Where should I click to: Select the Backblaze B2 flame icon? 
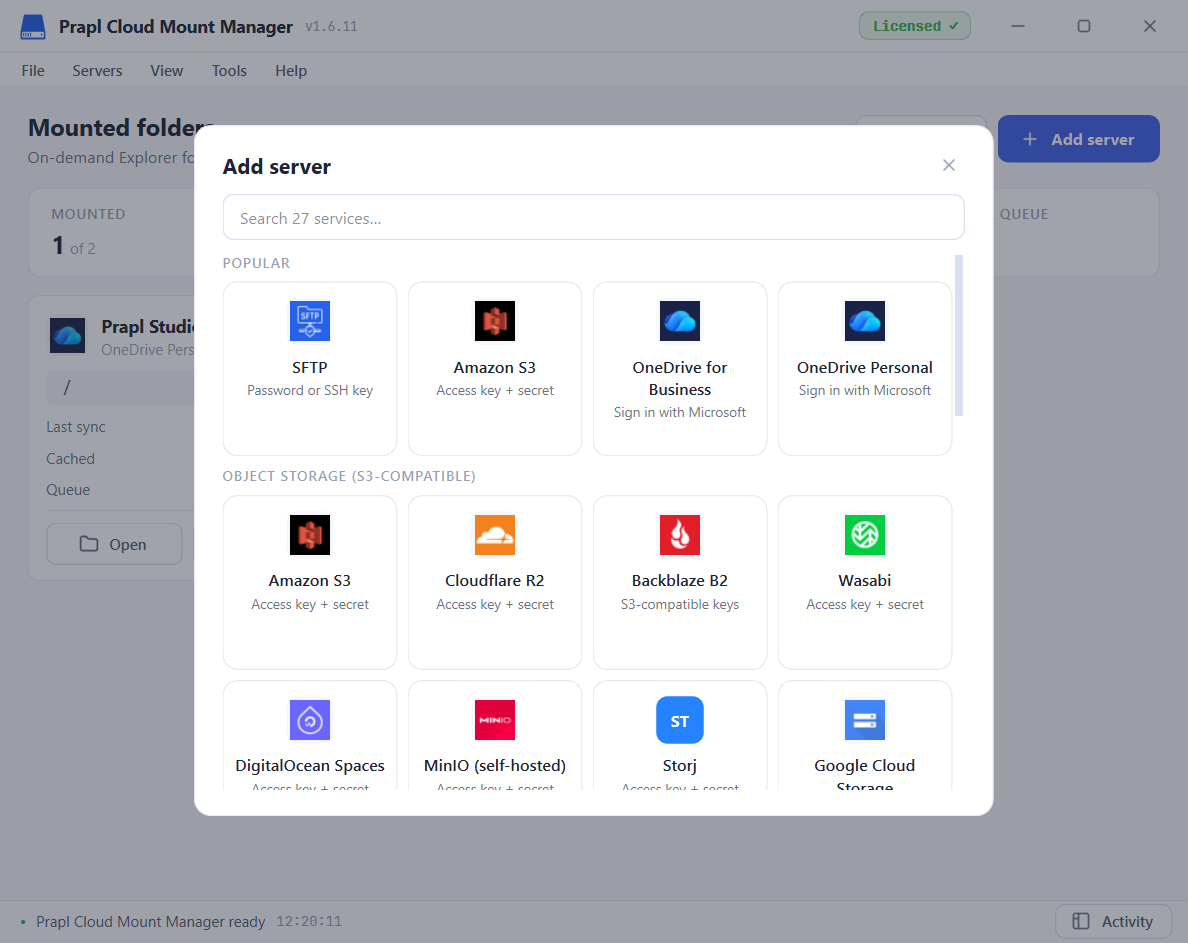tap(680, 535)
